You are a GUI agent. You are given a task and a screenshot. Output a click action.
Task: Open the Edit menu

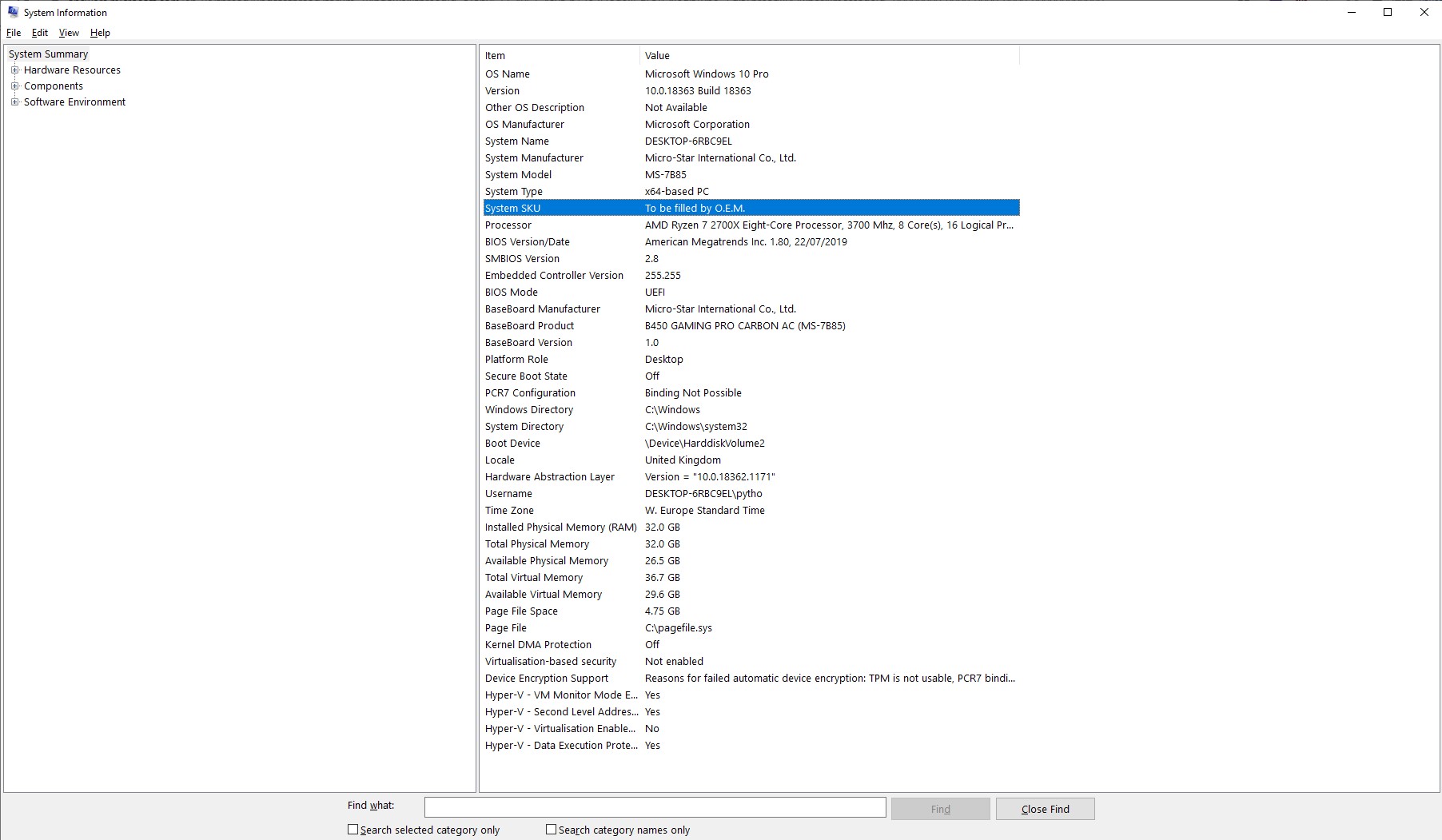39,33
